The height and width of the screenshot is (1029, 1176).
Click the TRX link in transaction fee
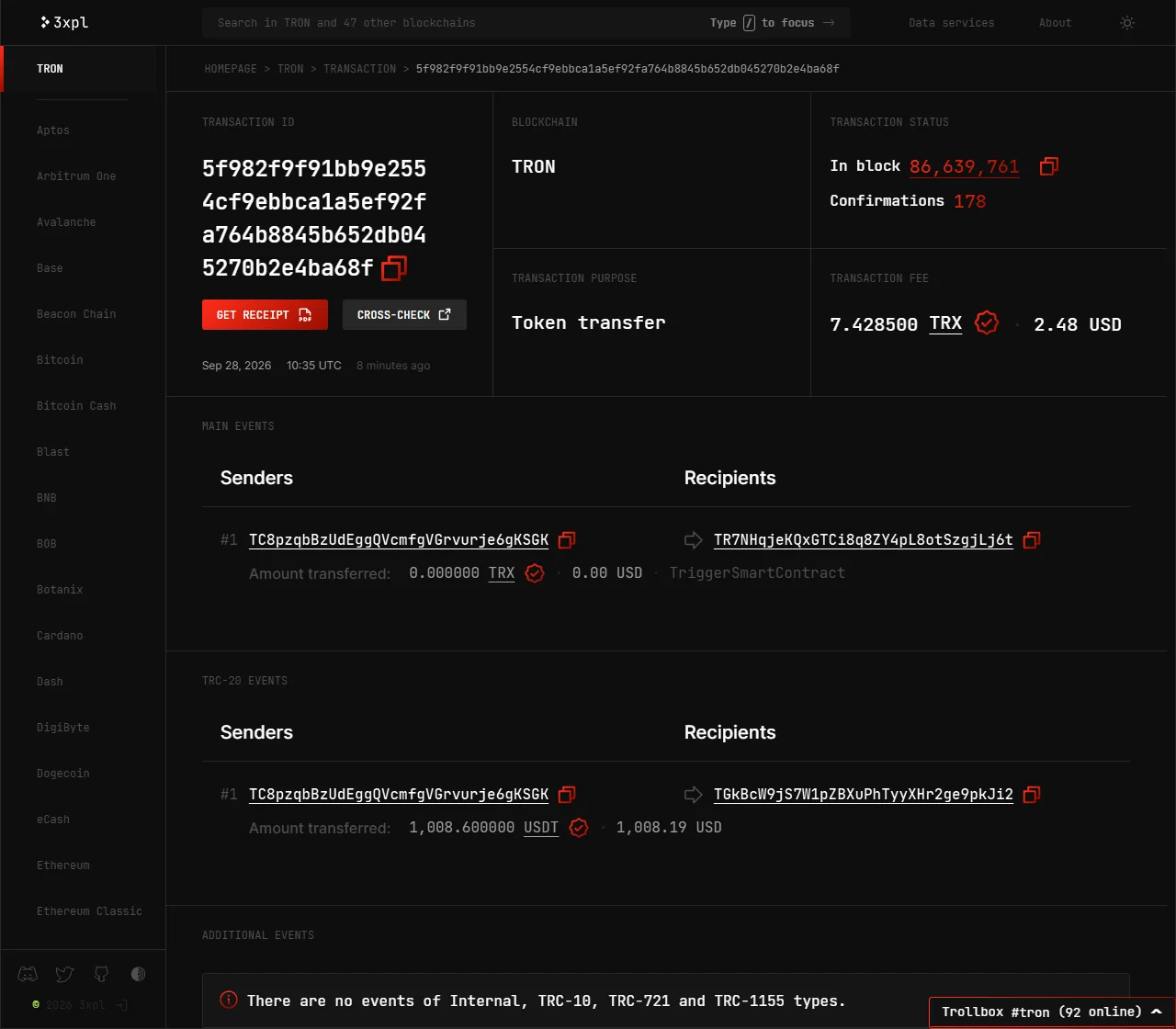[x=945, y=323]
